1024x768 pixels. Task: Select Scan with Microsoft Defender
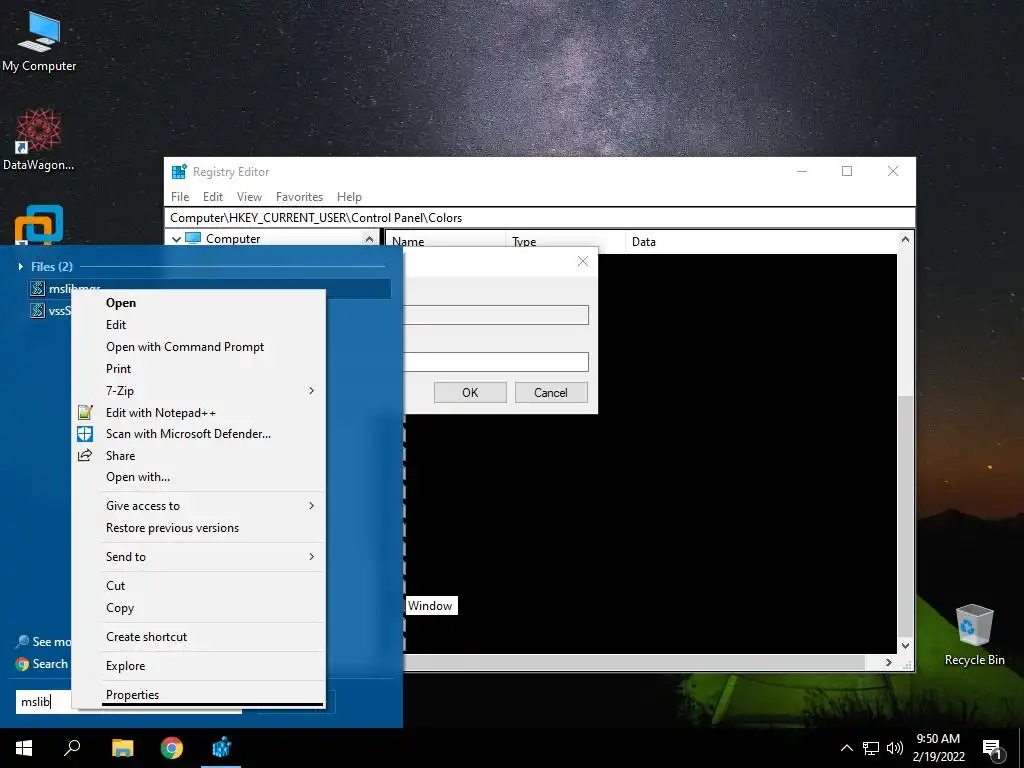pyautogui.click(x=199, y=434)
